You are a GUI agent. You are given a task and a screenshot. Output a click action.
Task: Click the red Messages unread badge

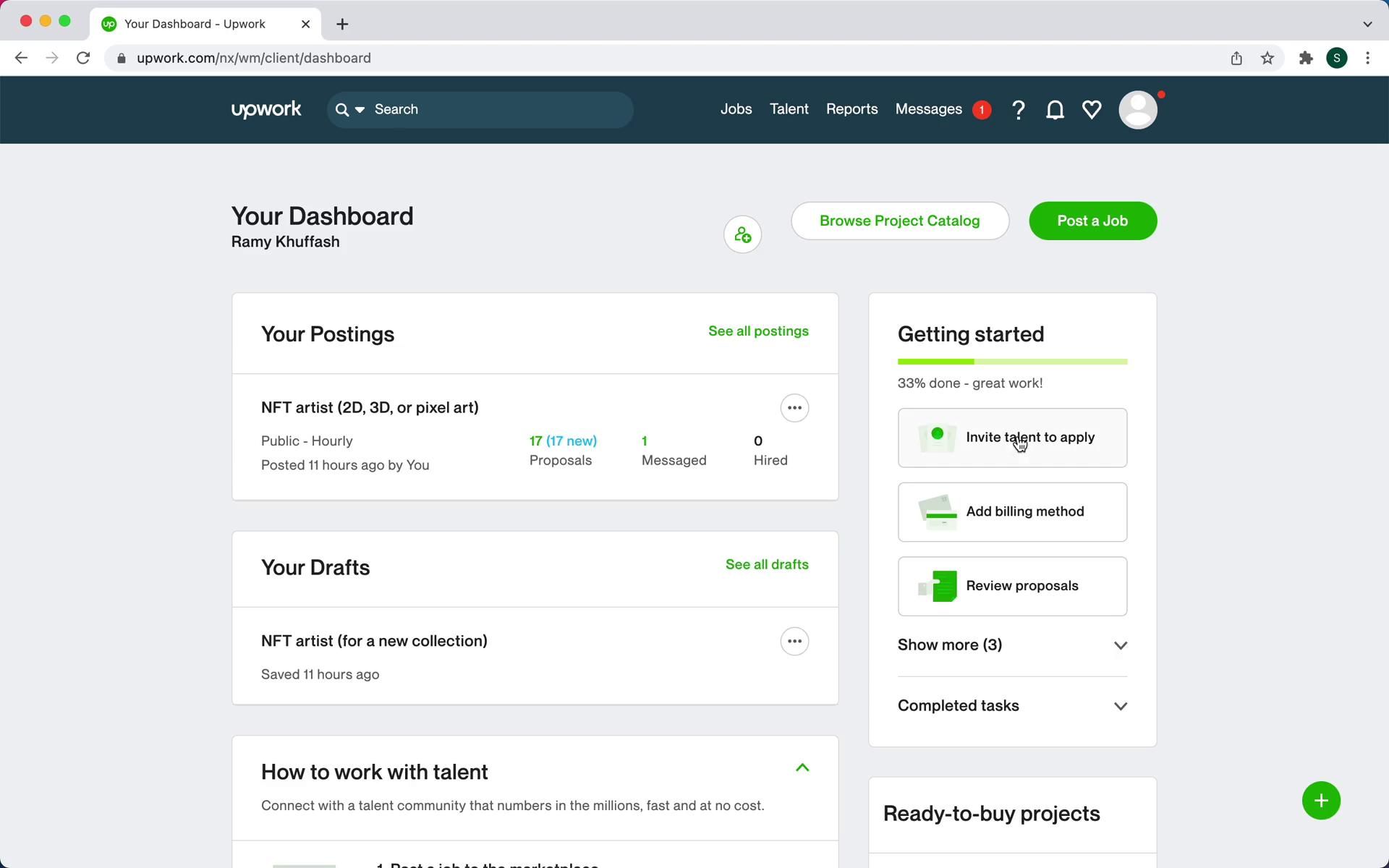pyautogui.click(x=982, y=110)
